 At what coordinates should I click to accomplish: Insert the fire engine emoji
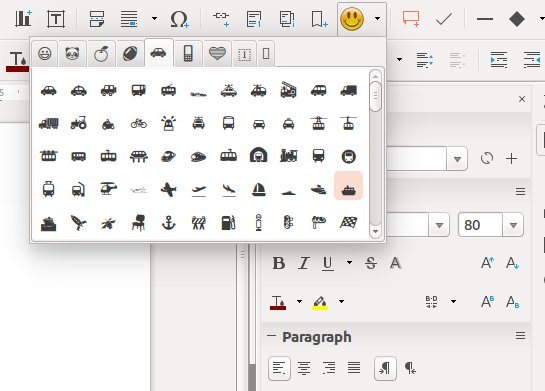(288, 90)
